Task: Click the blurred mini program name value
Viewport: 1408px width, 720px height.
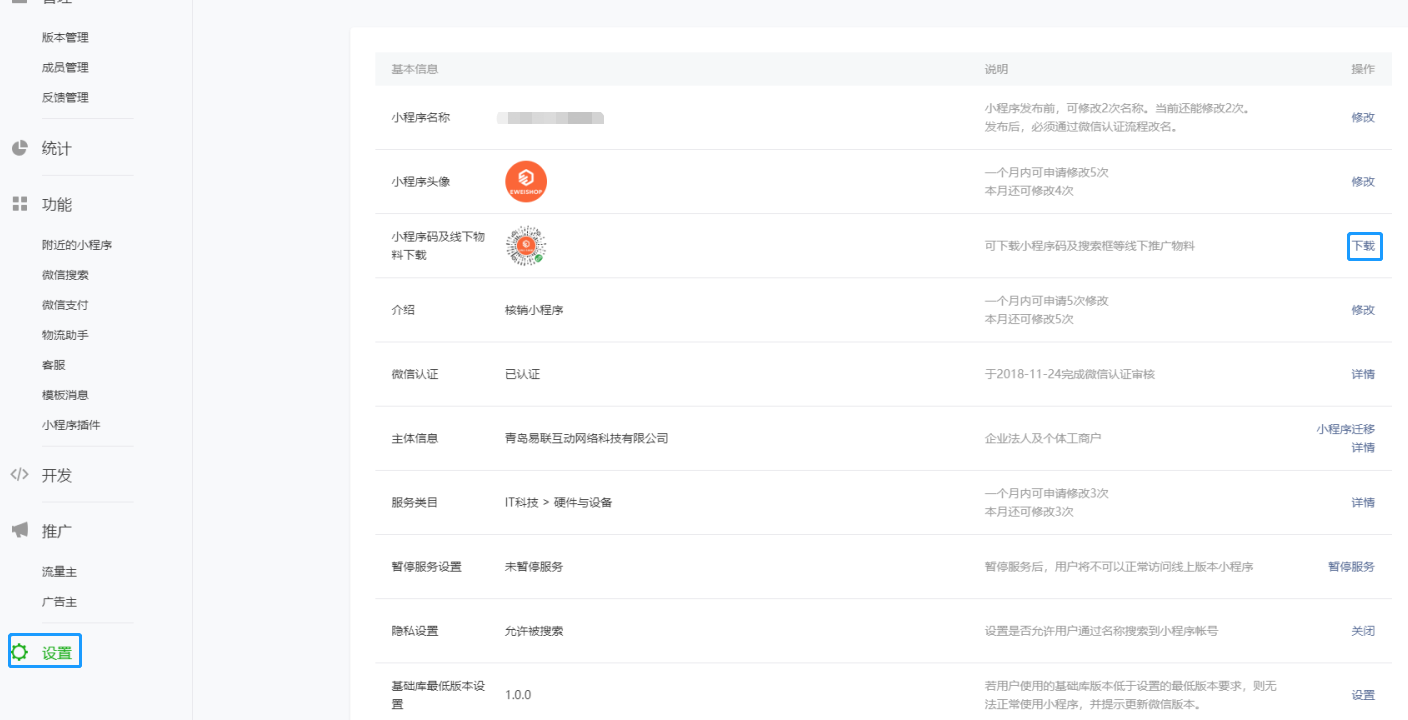Action: coord(551,118)
